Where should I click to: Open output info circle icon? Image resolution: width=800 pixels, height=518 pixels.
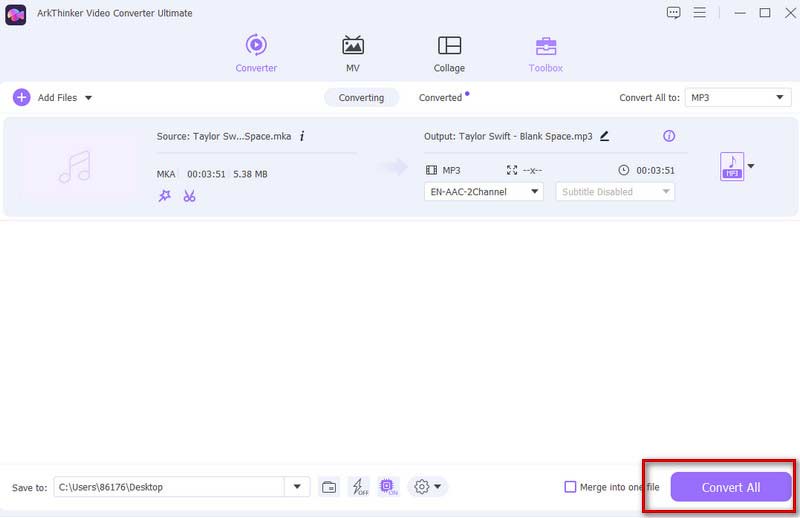pyautogui.click(x=669, y=136)
